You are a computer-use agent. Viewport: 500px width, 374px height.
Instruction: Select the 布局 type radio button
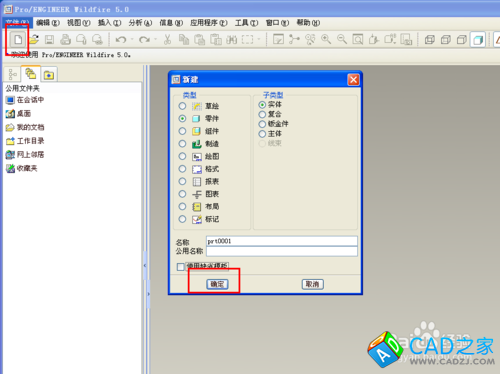182,206
